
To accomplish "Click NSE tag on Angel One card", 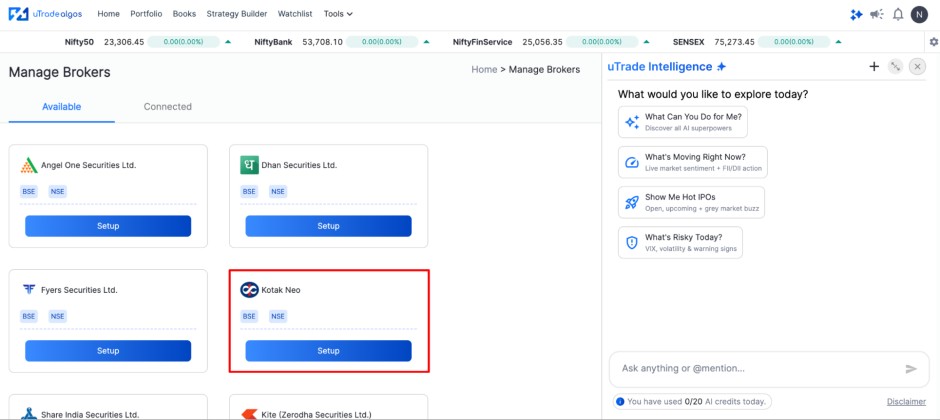I will [x=58, y=192].
